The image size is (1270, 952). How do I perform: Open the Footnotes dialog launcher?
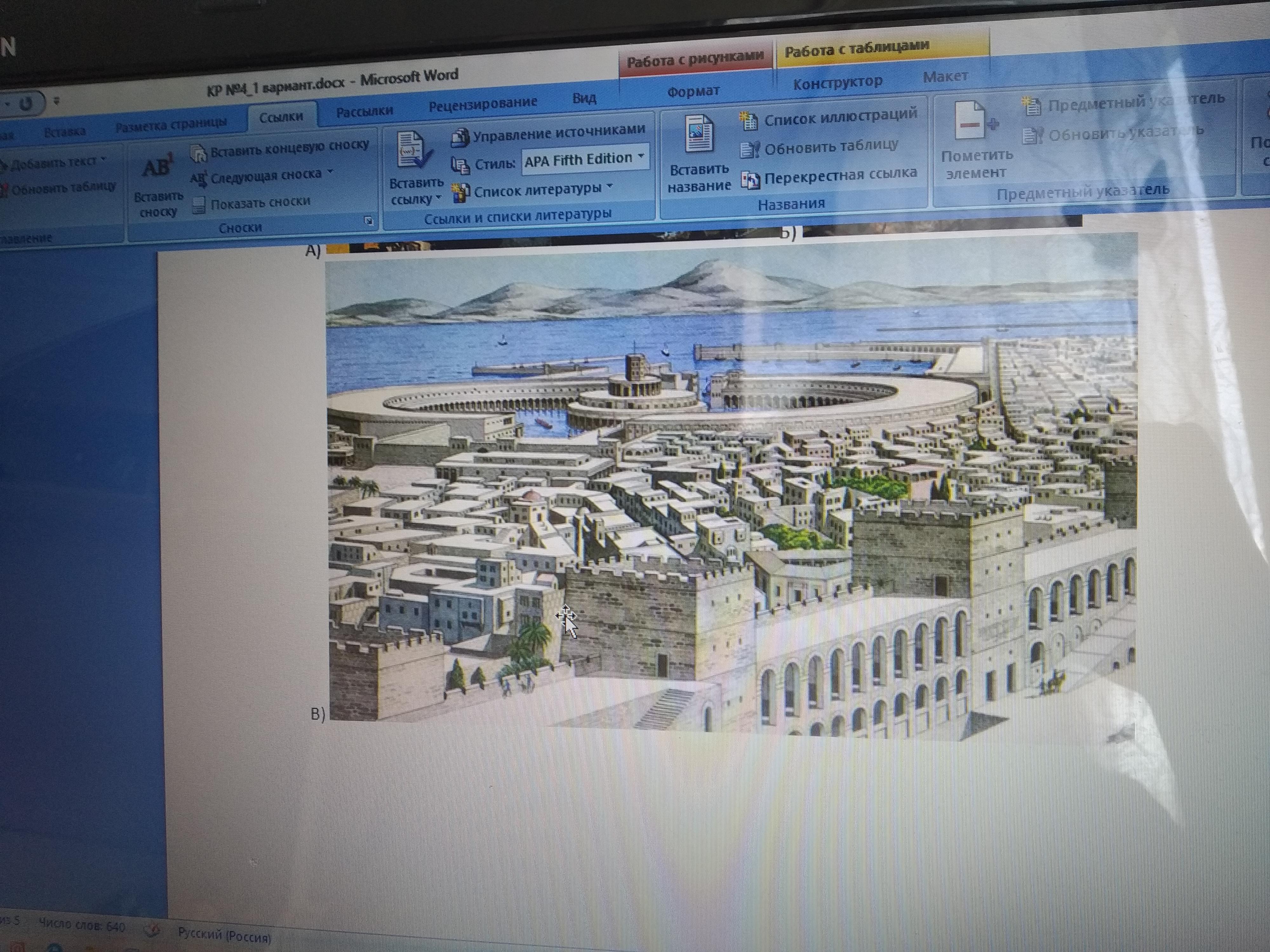point(368,220)
